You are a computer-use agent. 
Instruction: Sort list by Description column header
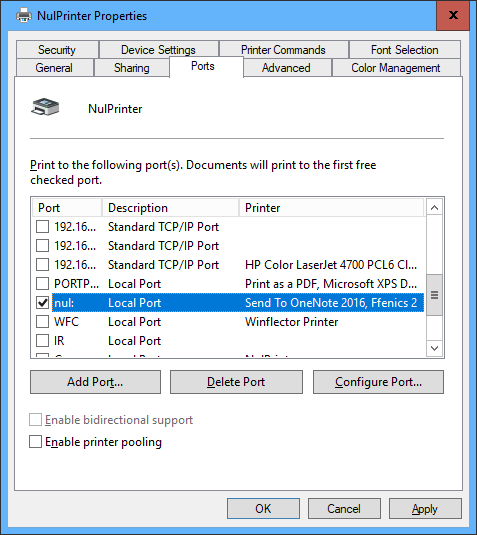[x=170, y=208]
